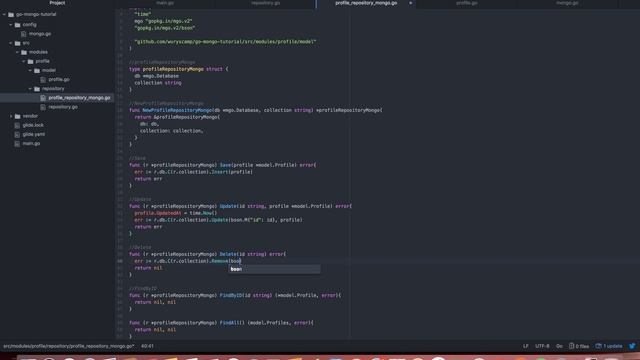Open the profile folder label in the tree
The image size is (640, 360).
tap(42, 61)
